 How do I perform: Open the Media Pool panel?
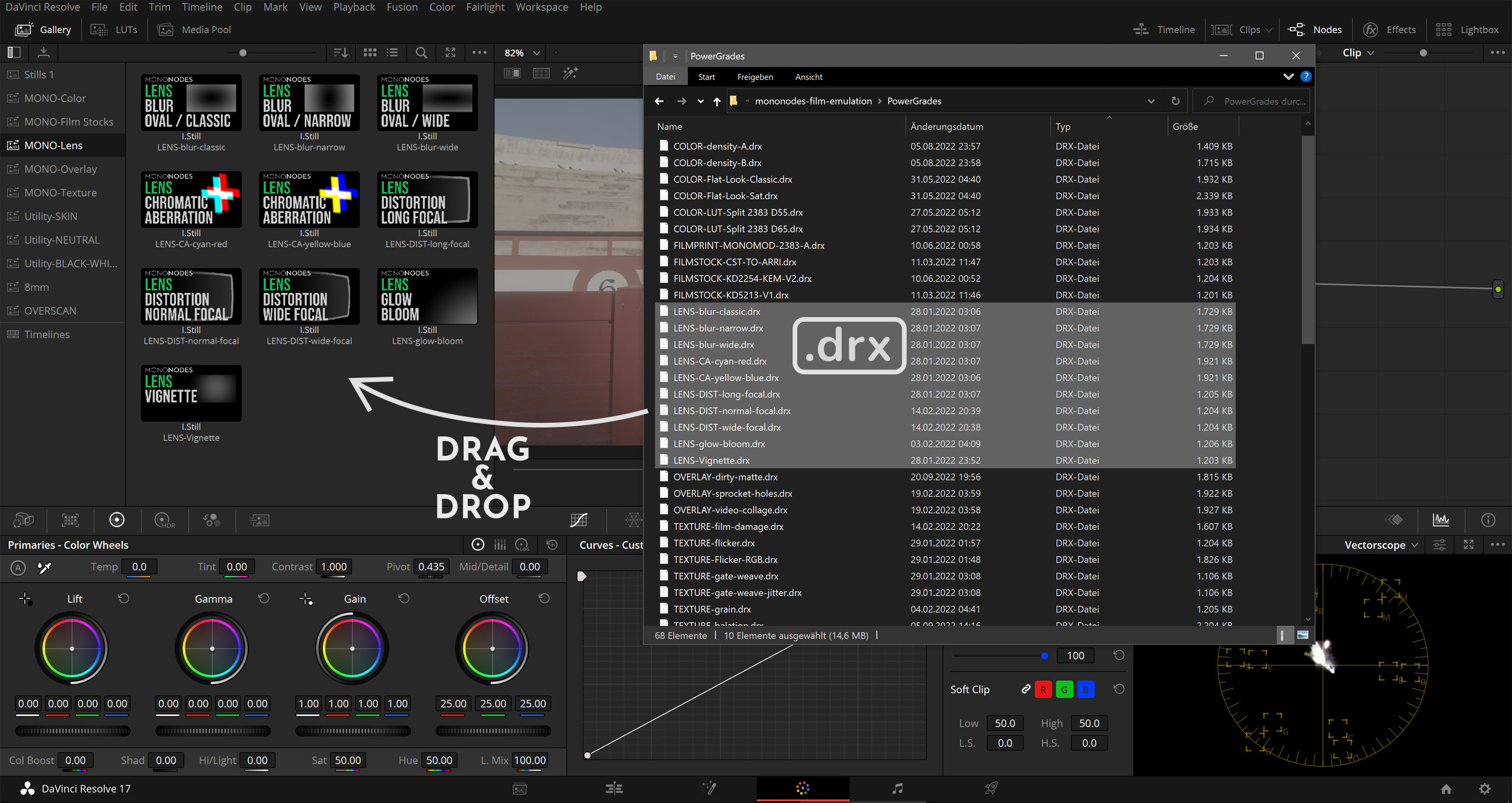pos(194,30)
